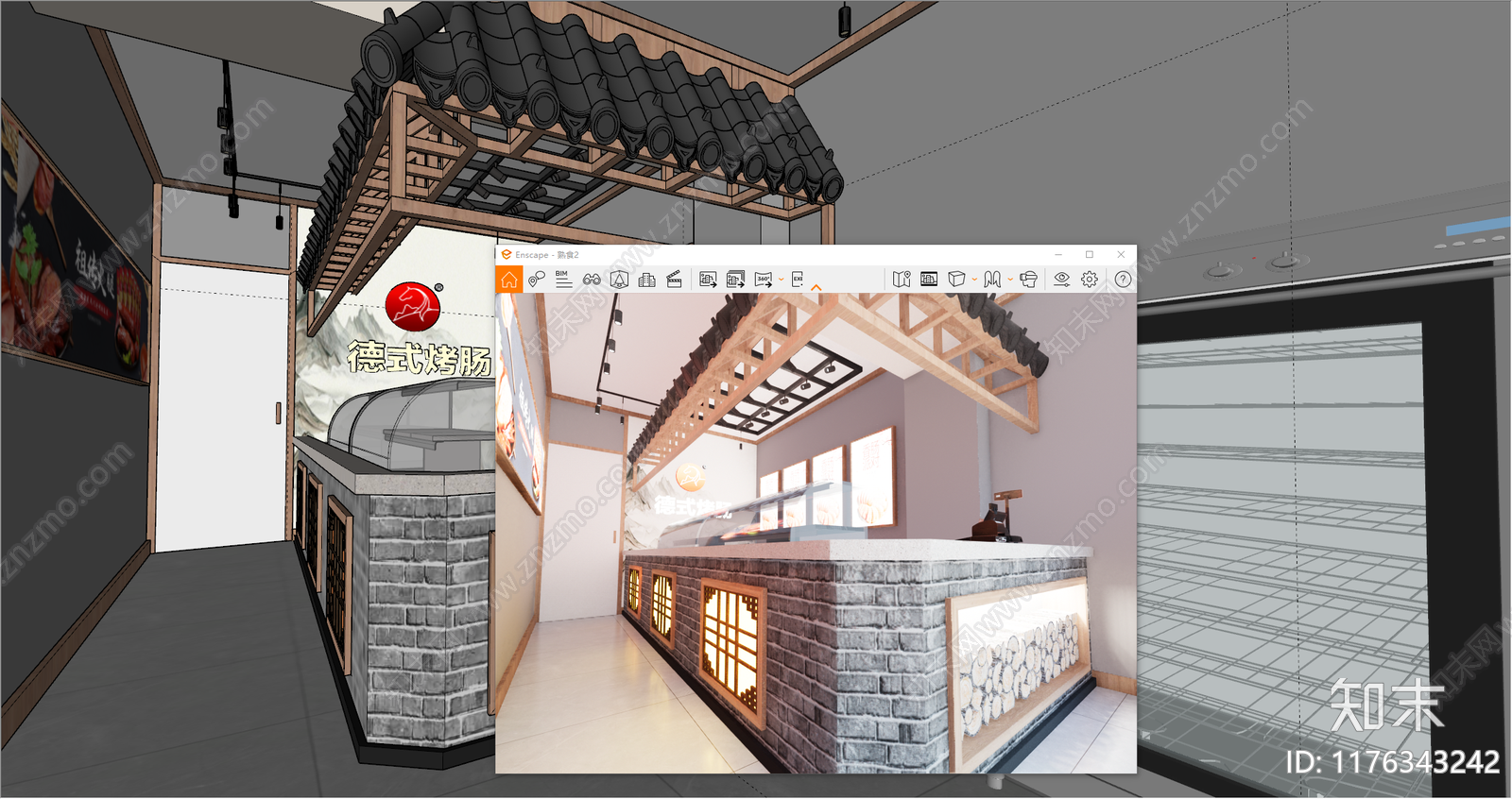This screenshot has height=799, width=1512.
Task: Click the Enscape logo in title bar
Action: click(x=507, y=255)
